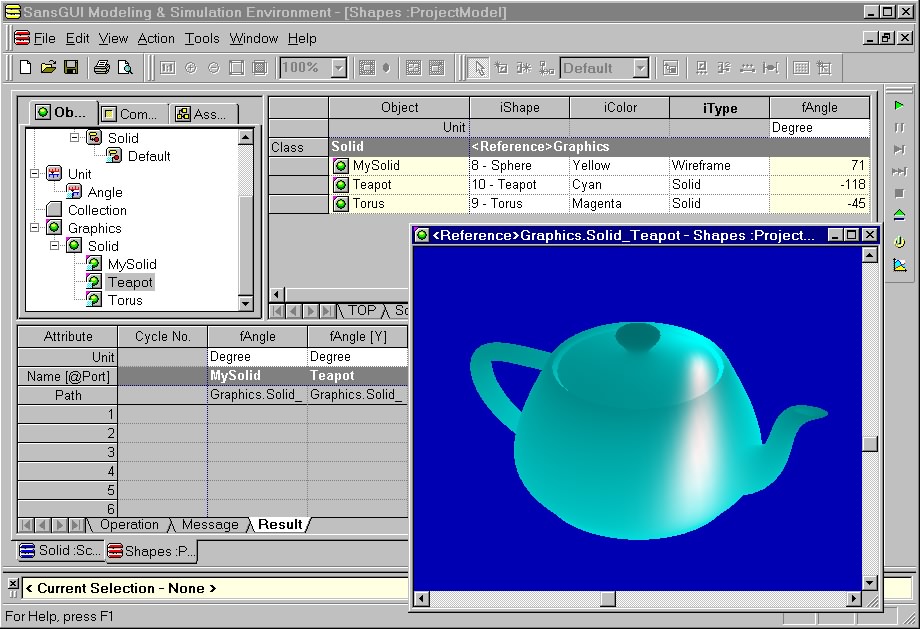Click the Torus object icon in the tree
Image resolution: width=920 pixels, height=629 pixels.
pos(94,300)
